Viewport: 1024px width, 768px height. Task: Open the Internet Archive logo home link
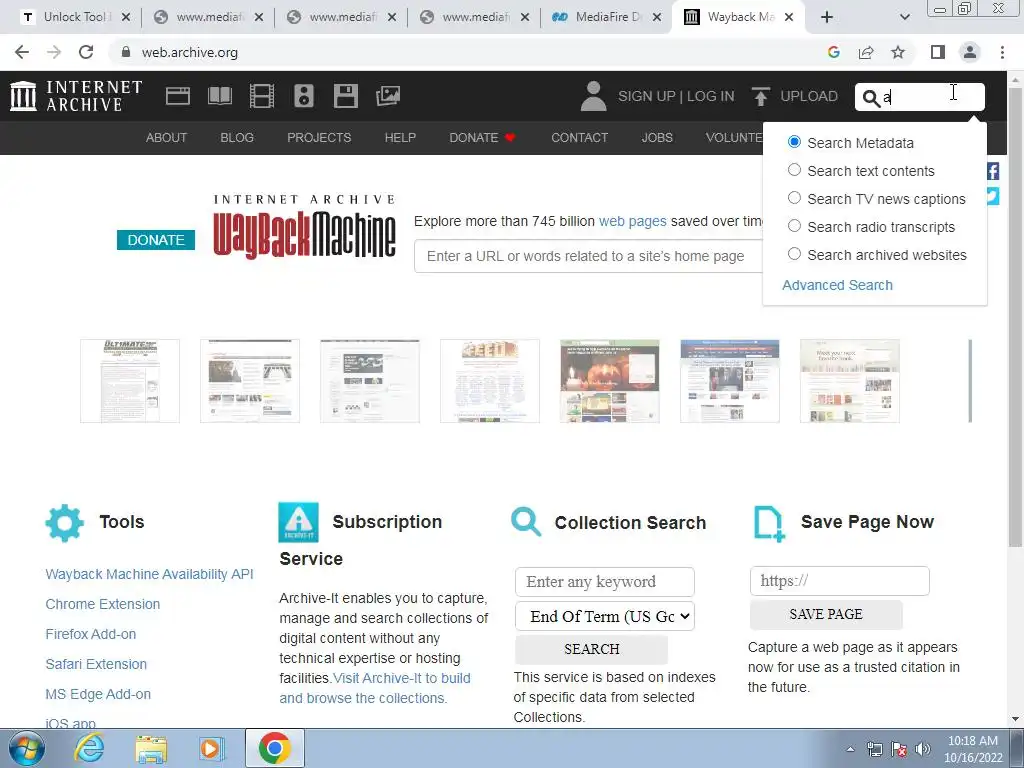coord(76,96)
